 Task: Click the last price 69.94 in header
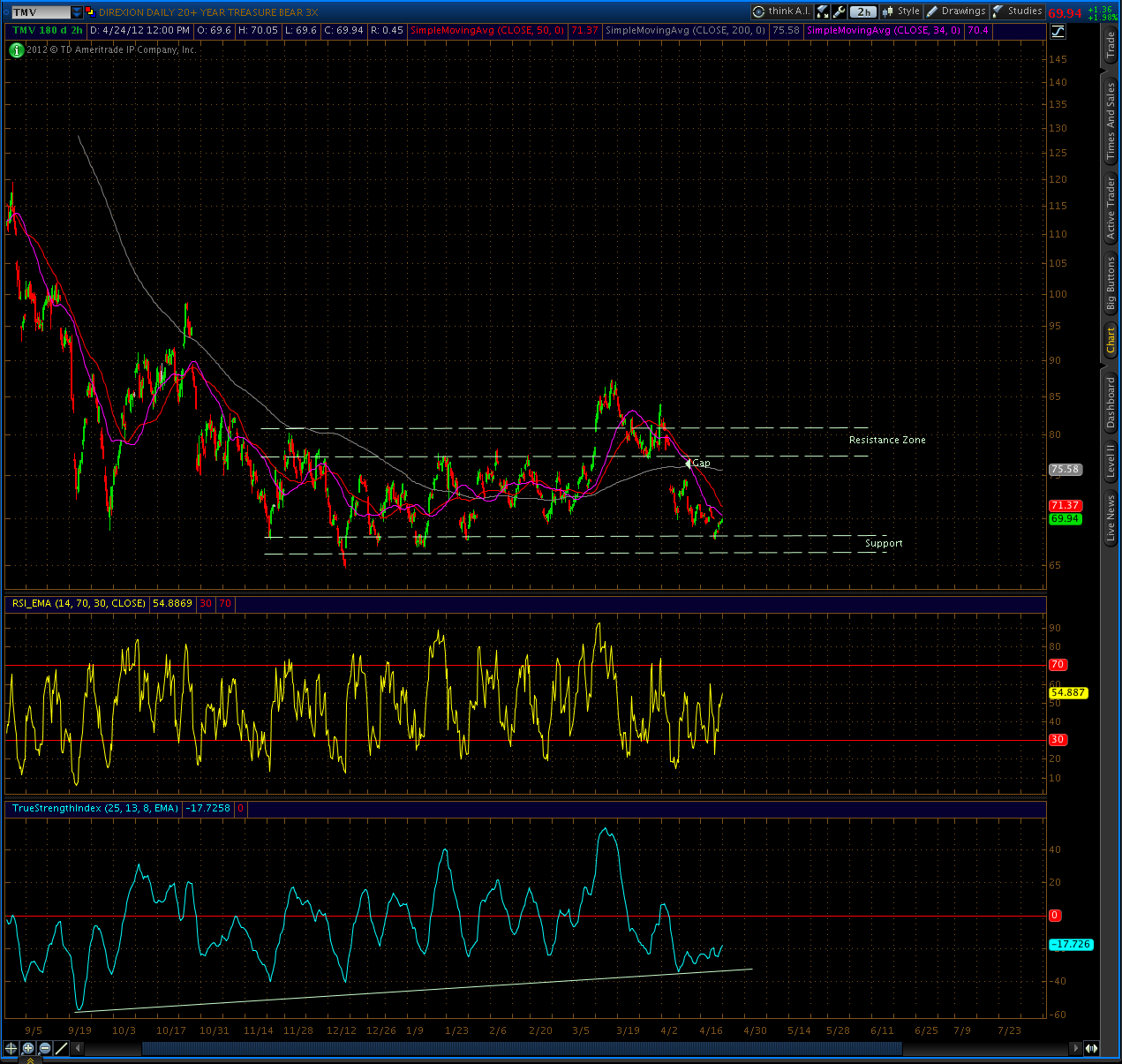pyautogui.click(x=1065, y=13)
